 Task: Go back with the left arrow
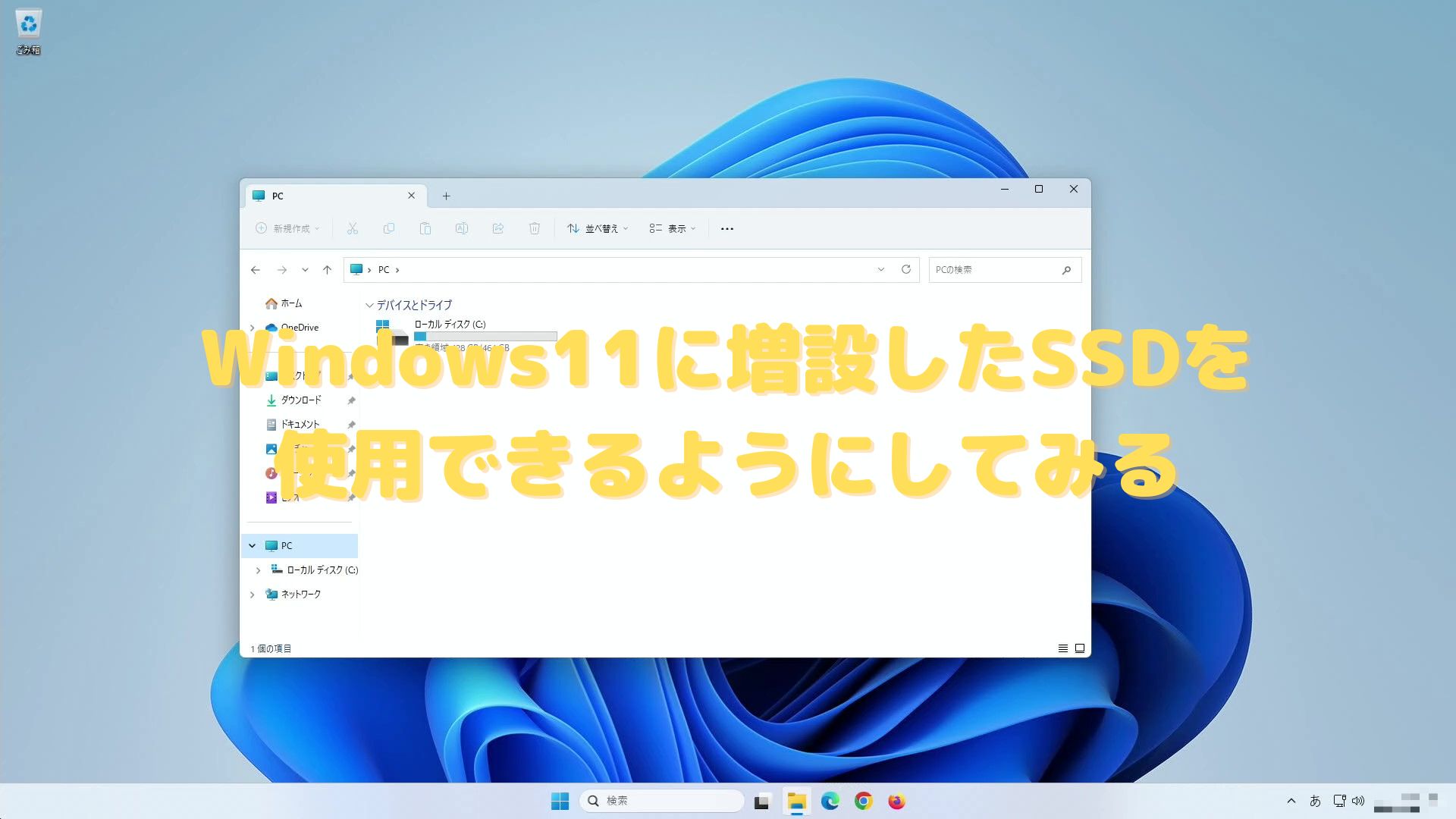click(256, 270)
